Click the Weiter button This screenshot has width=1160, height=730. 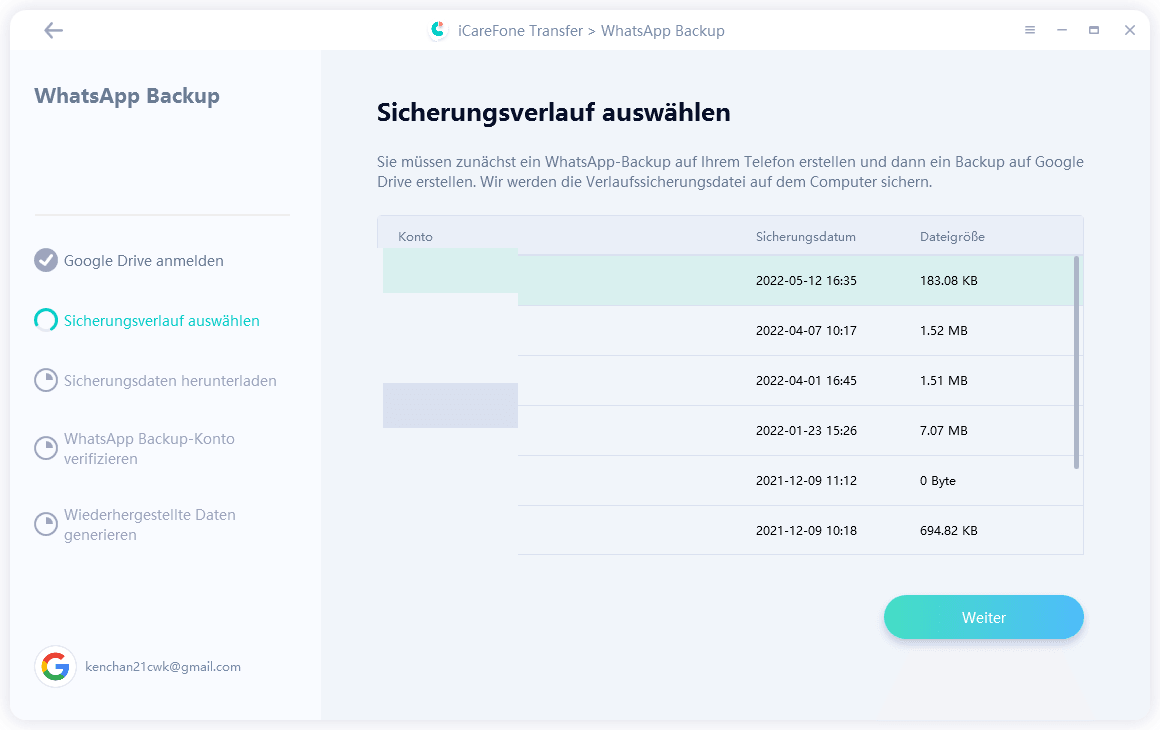[984, 618]
